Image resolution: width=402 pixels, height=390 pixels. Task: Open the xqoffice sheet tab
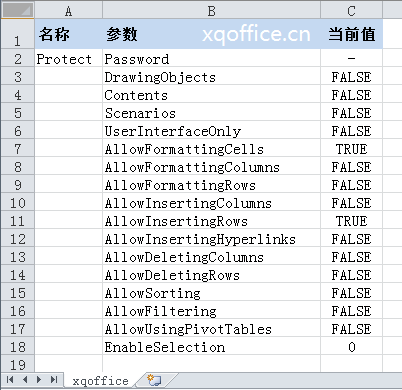tap(101, 381)
